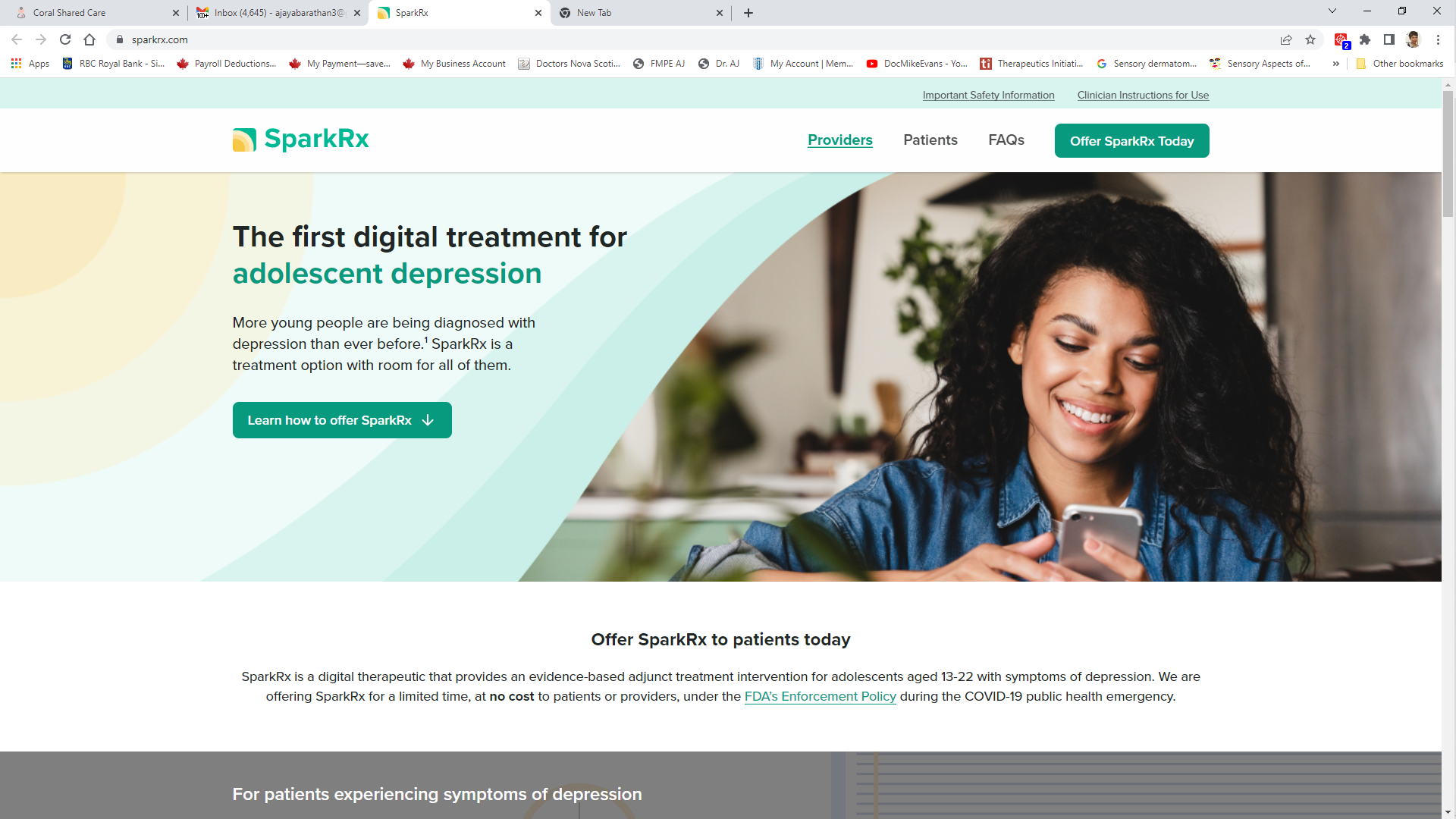Close the Inbox Gmail tab
Viewport: 1456px width, 819px height.
(x=357, y=13)
